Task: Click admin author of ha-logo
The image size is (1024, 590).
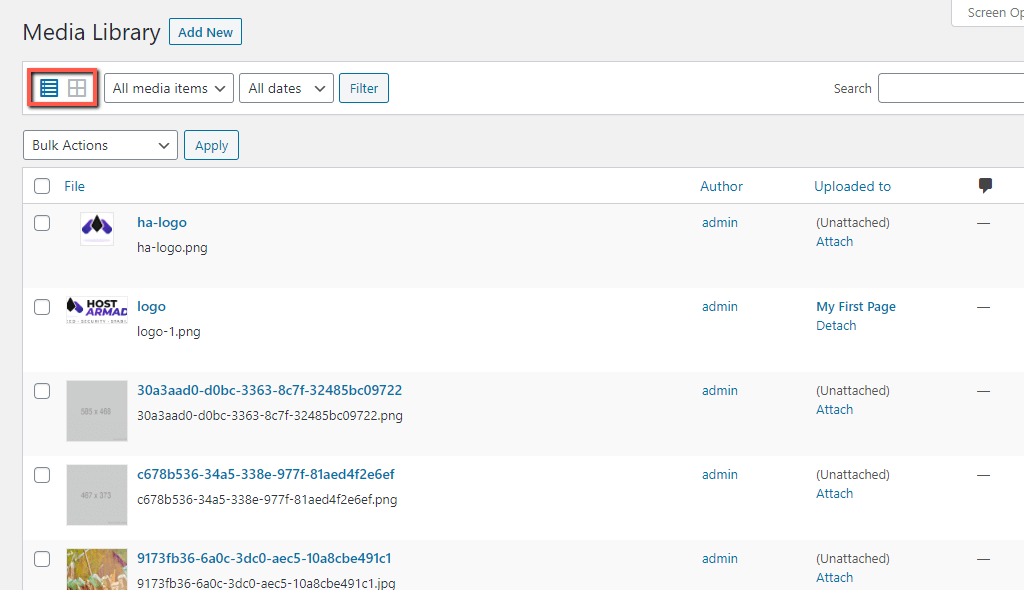Action: [x=720, y=222]
